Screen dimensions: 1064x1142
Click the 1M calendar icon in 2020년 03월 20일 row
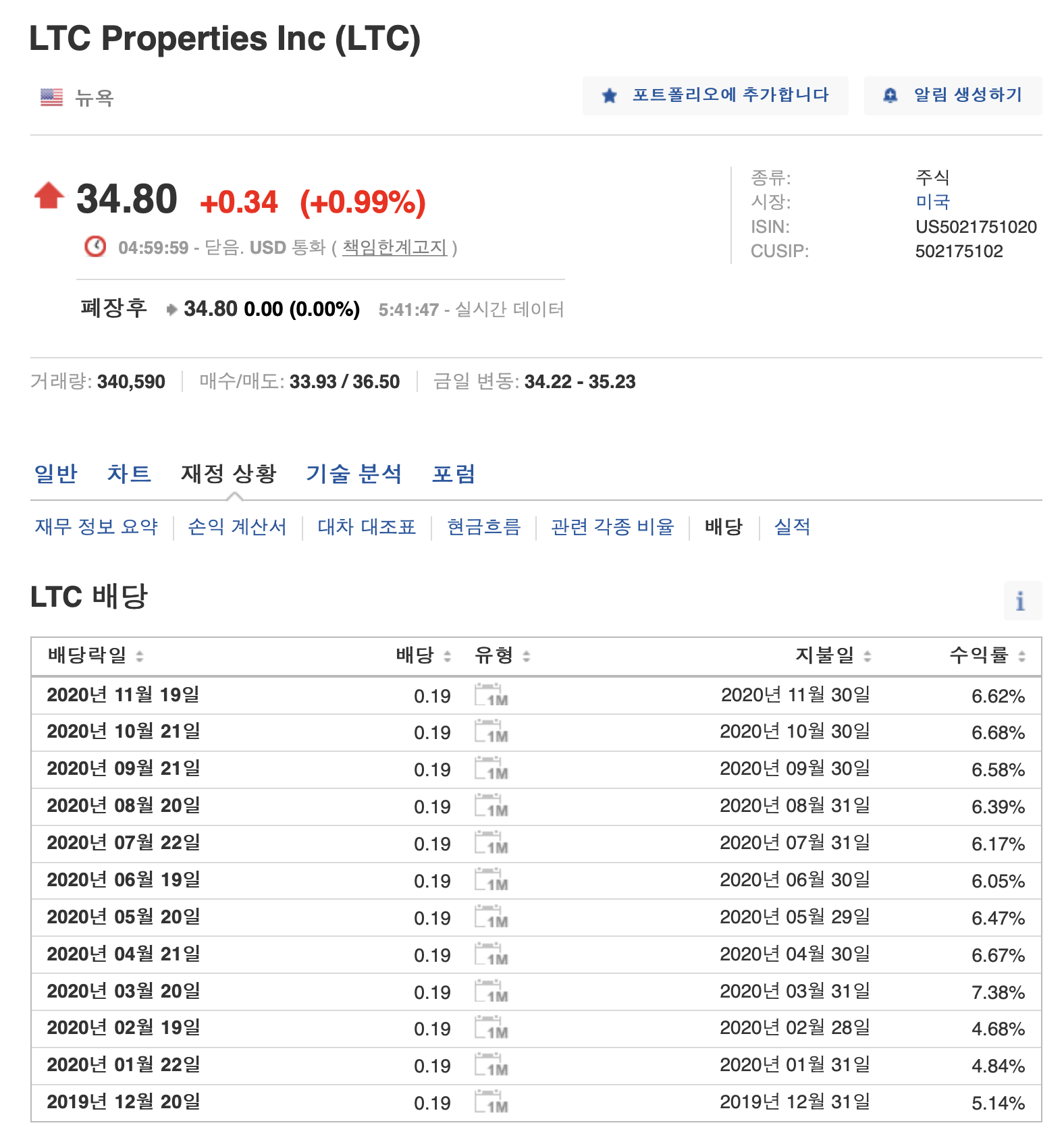(x=491, y=991)
